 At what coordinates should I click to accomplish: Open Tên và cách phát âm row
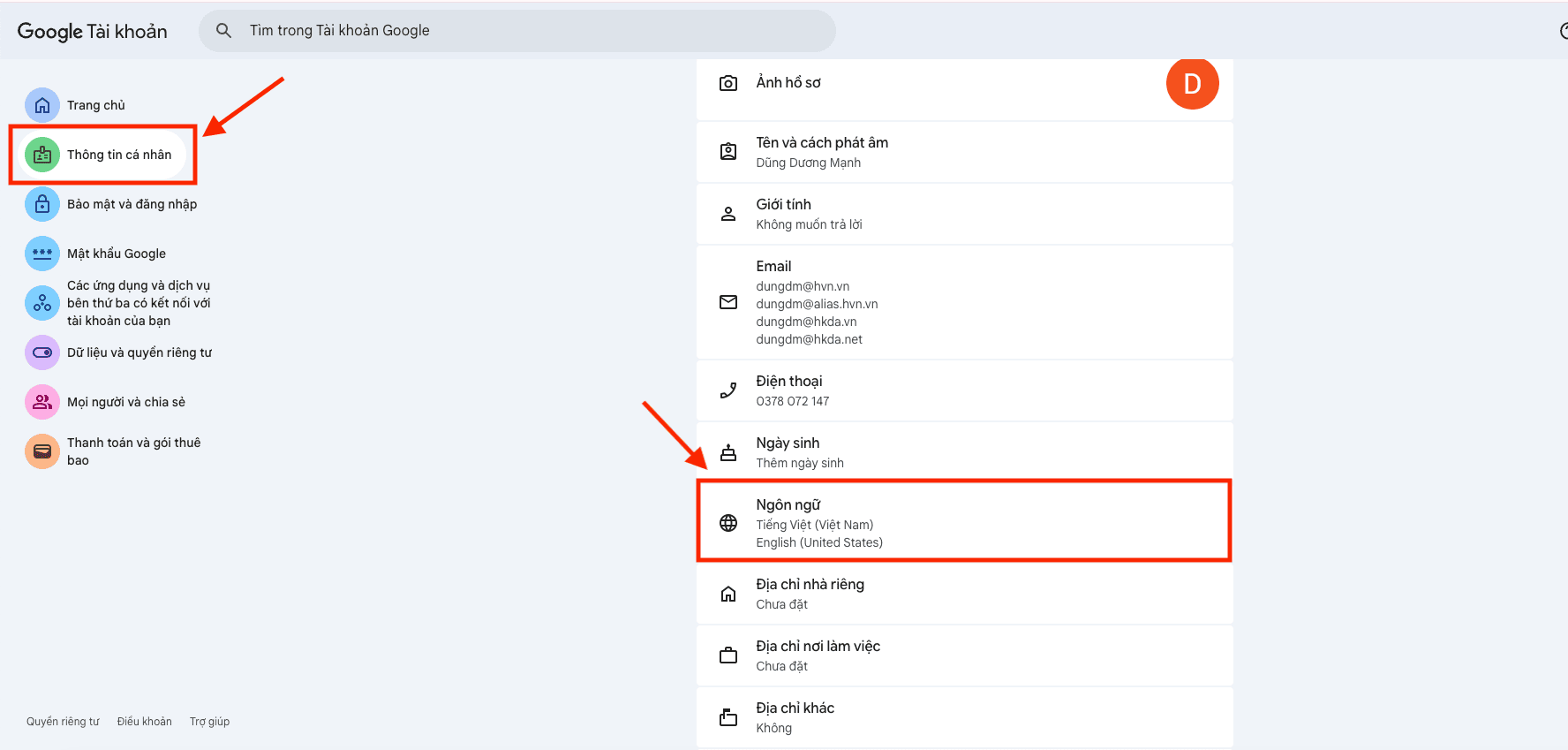(964, 152)
